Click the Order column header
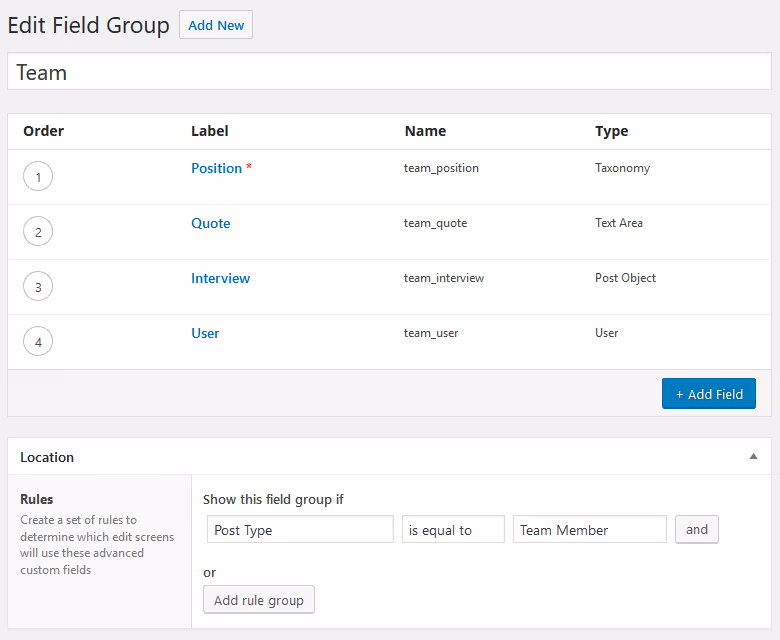Screen dimensions: 780x640 (x=43, y=131)
